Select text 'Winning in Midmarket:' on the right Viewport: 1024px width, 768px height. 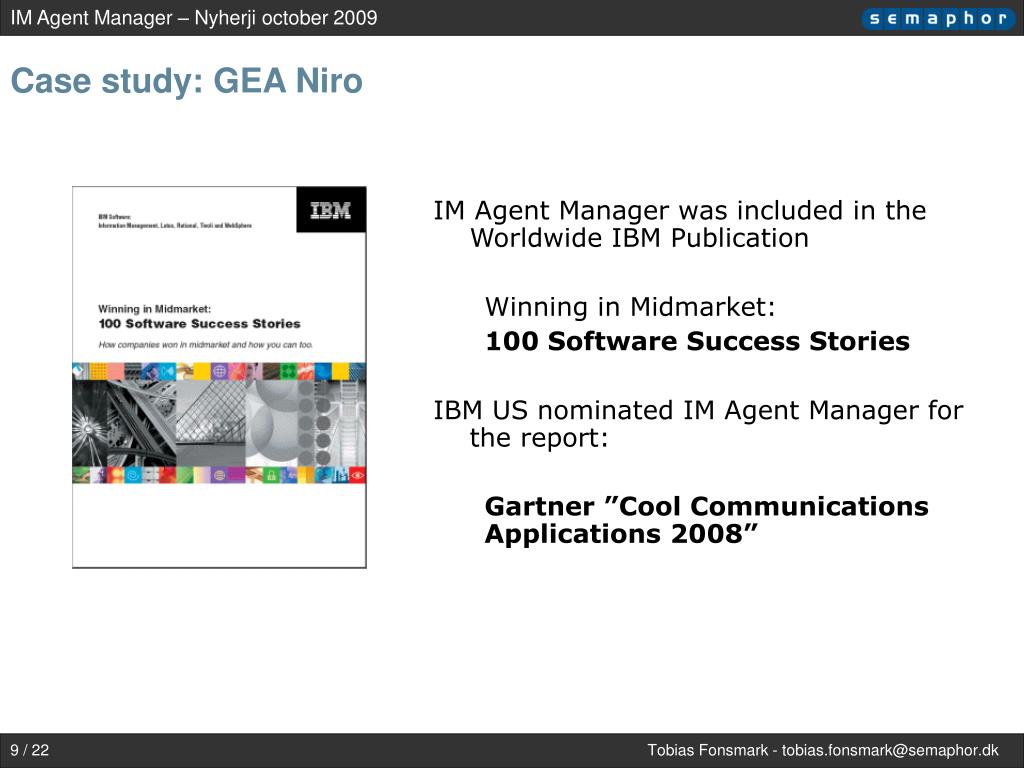click(630, 307)
